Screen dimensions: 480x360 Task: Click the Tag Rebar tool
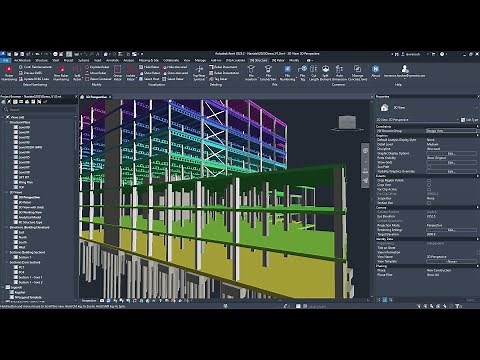click(218, 79)
